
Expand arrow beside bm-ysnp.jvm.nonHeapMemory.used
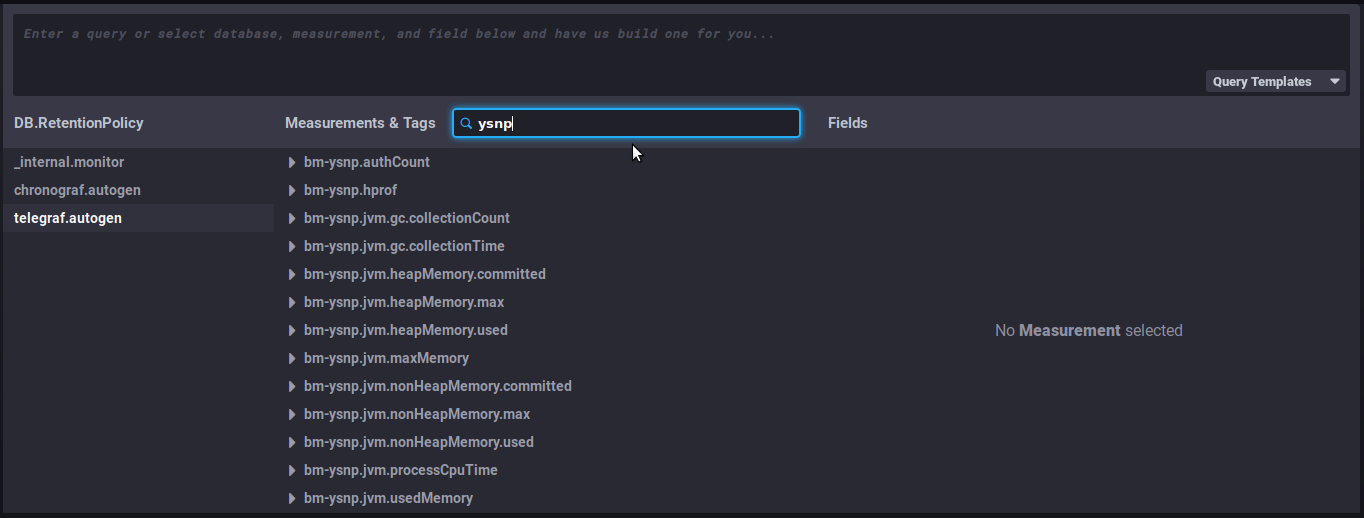(292, 442)
